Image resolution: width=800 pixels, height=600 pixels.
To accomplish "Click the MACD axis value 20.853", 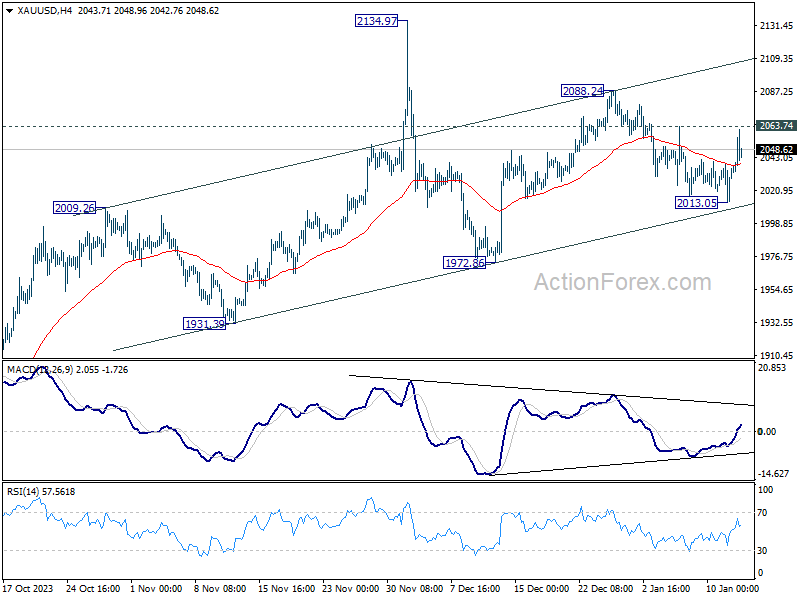I will point(772,368).
